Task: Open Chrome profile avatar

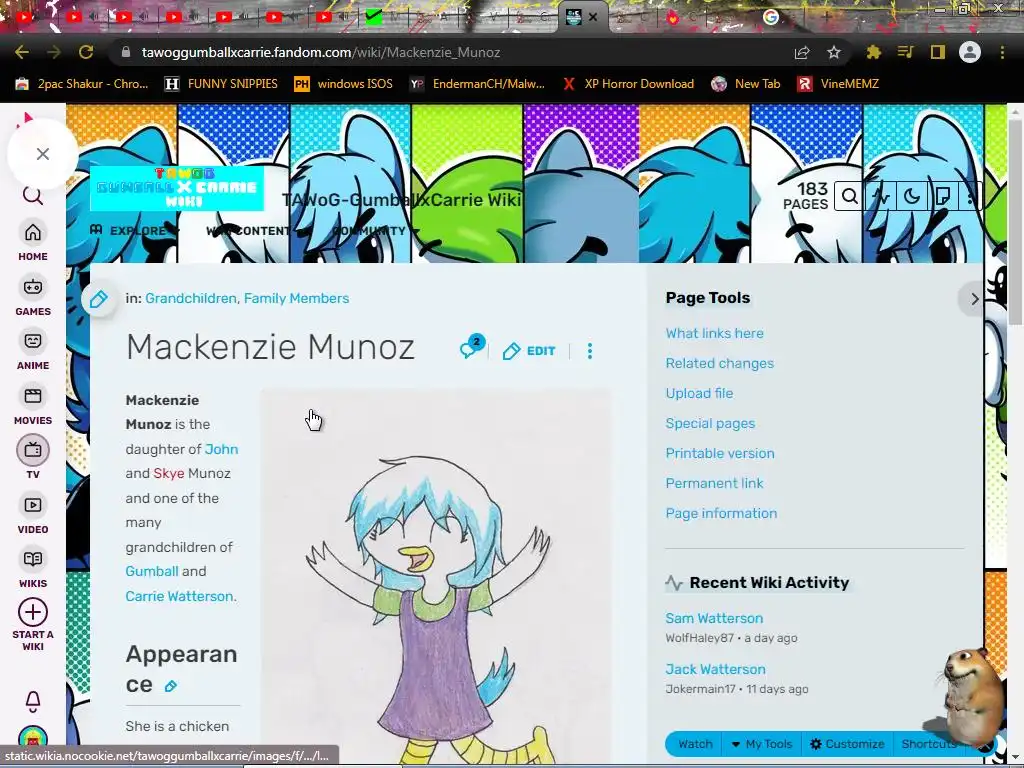Action: point(970,52)
